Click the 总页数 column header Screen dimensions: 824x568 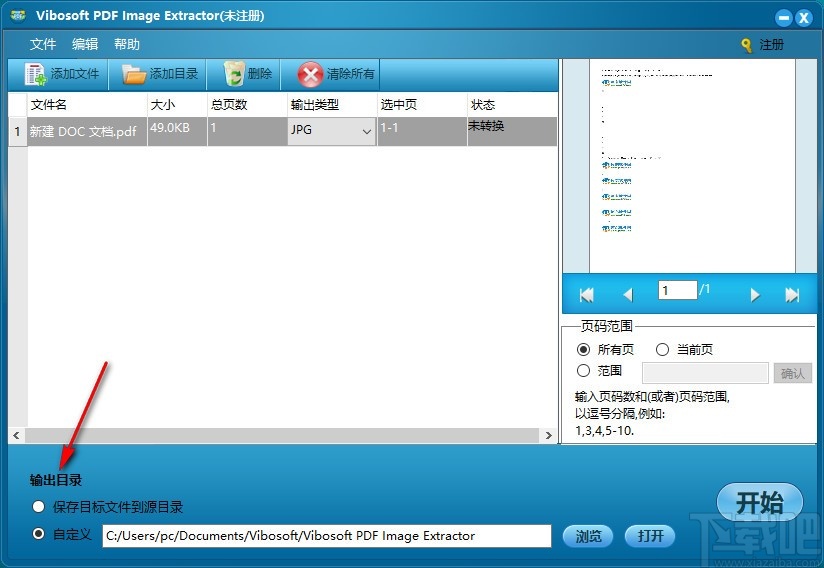point(248,105)
